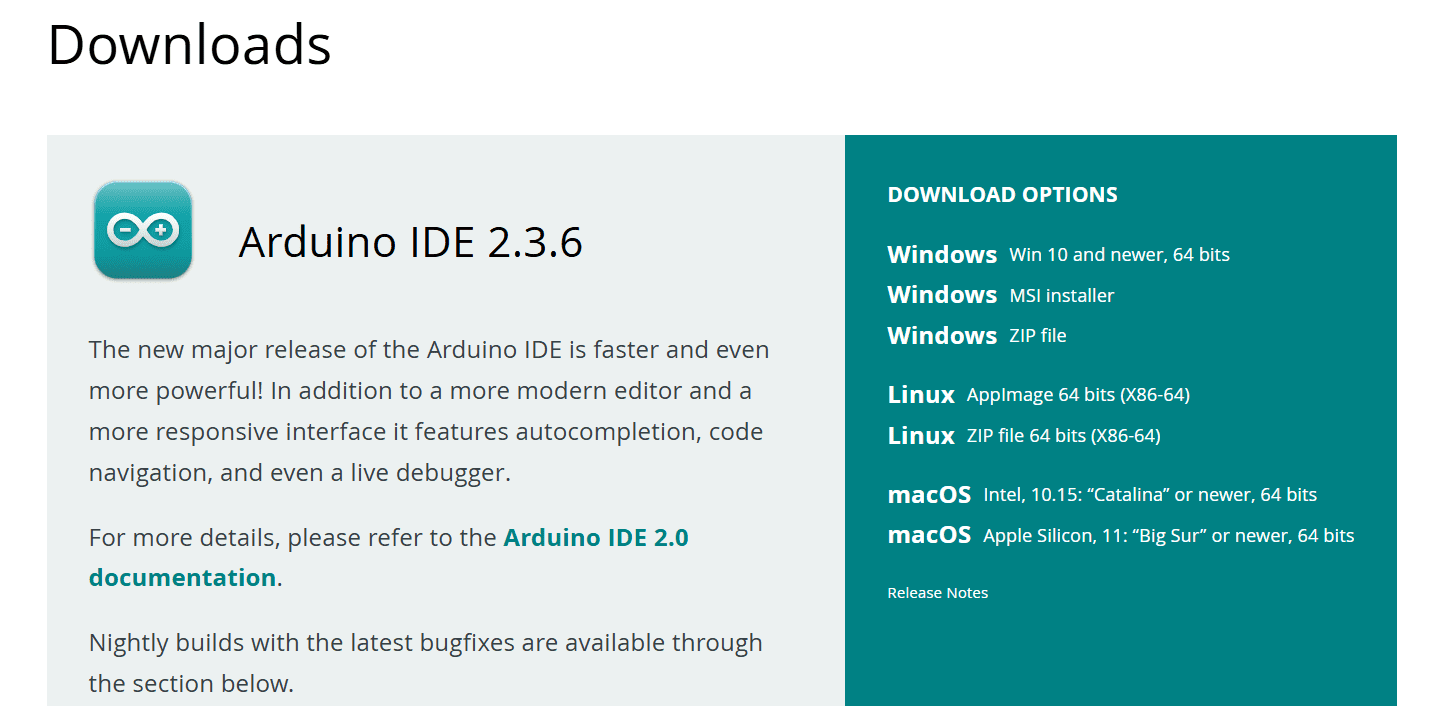This screenshot has width=1450, height=706.
Task: Click the DOWNLOAD OPTIONS heading
Action: (1002, 195)
